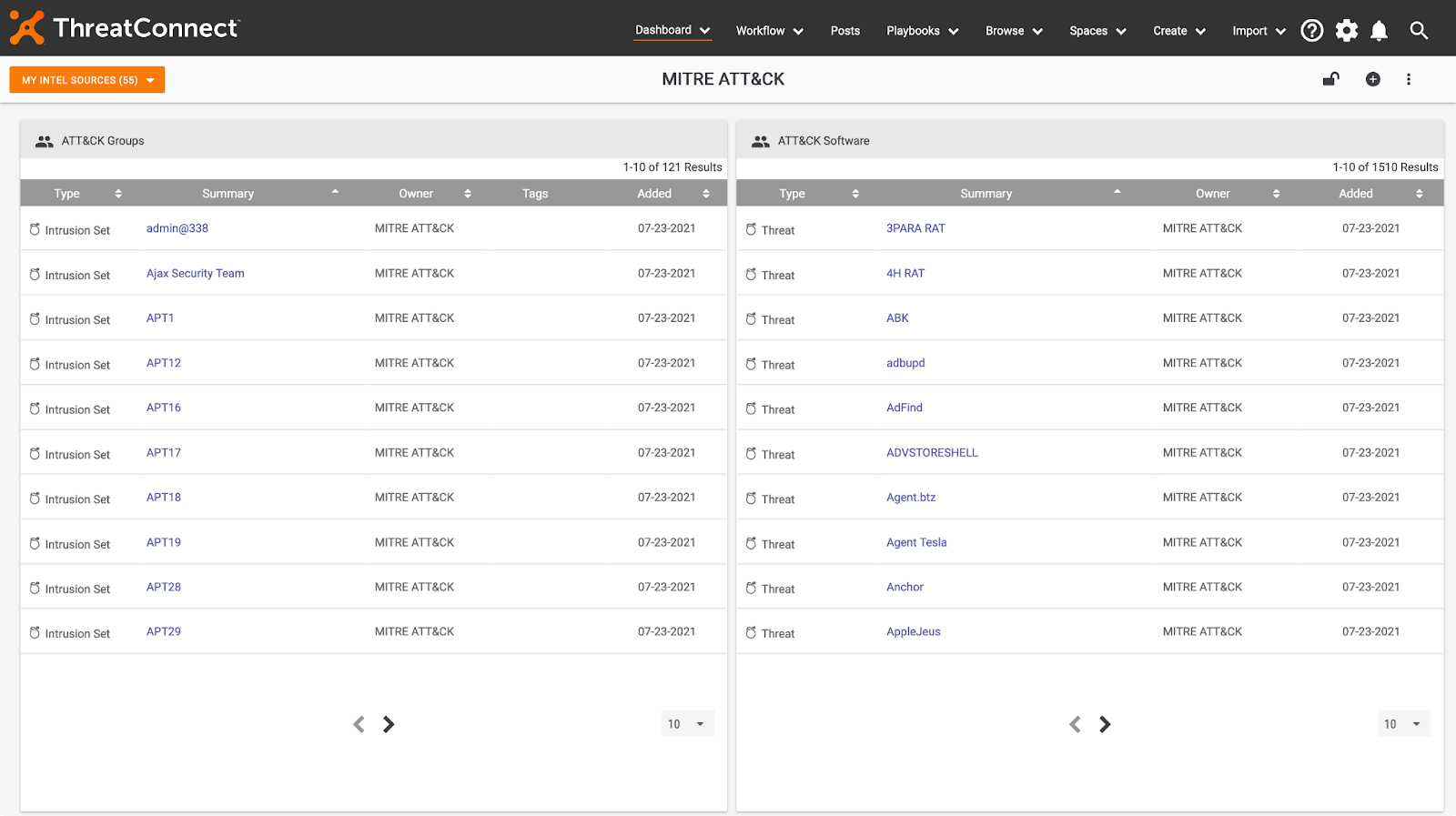The image size is (1456, 816).
Task: Open the ADVSTORESHELL software link
Action: tap(933, 452)
